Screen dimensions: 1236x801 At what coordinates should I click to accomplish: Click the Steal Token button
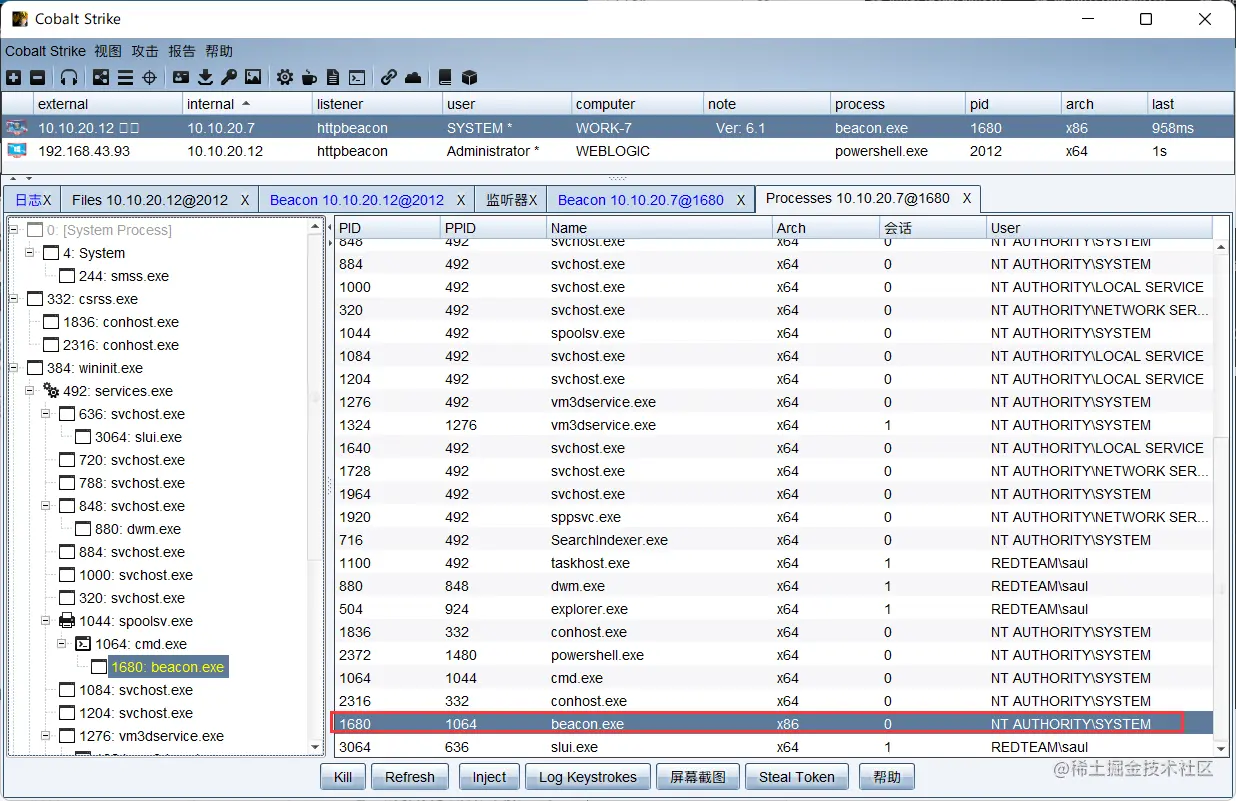point(797,777)
